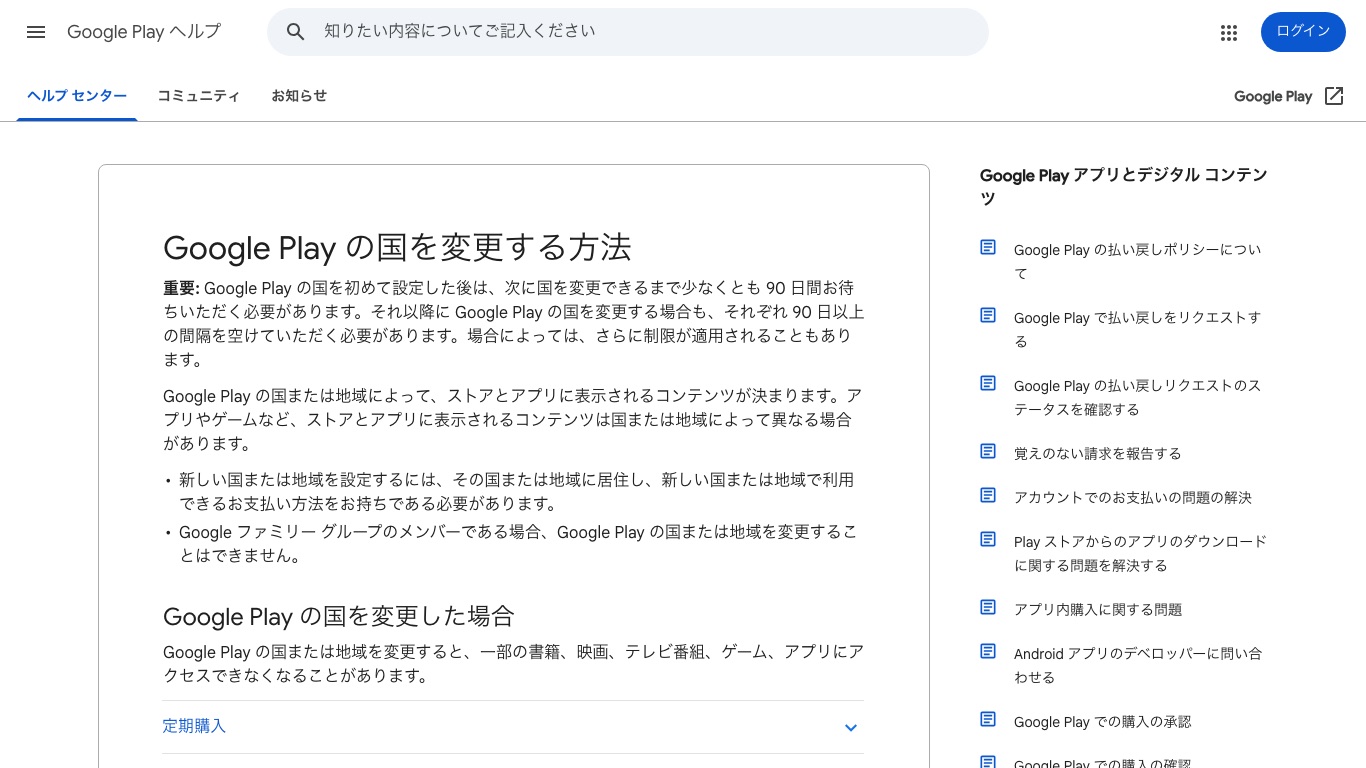Open 覚えのない請求を報告する article
This screenshot has height=768, width=1366.
(1098, 454)
